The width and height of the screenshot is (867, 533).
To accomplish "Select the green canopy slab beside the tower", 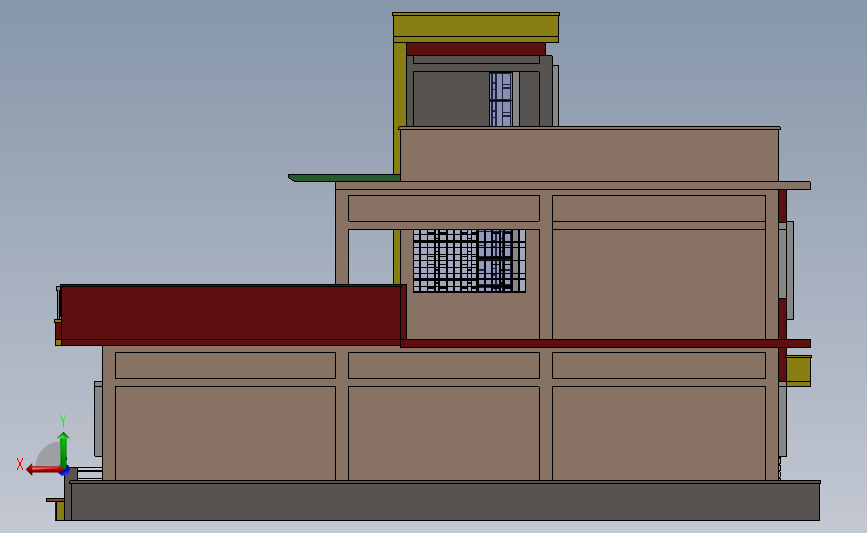I will click(344, 178).
